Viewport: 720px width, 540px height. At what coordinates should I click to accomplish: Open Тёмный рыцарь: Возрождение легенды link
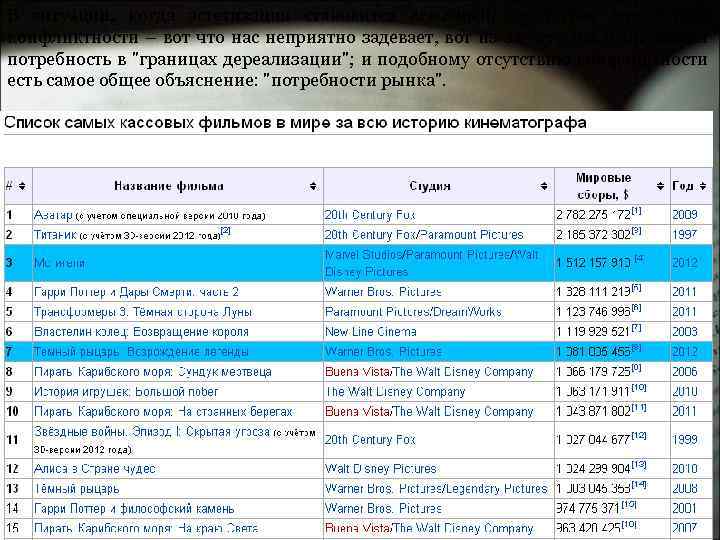(x=141, y=352)
